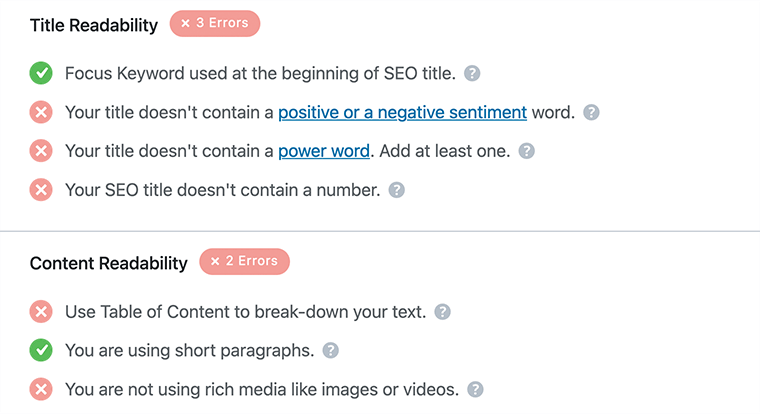Viewport: 760px width, 414px height.
Task: Click green checkmark for short paragraphs
Action: pos(41,350)
